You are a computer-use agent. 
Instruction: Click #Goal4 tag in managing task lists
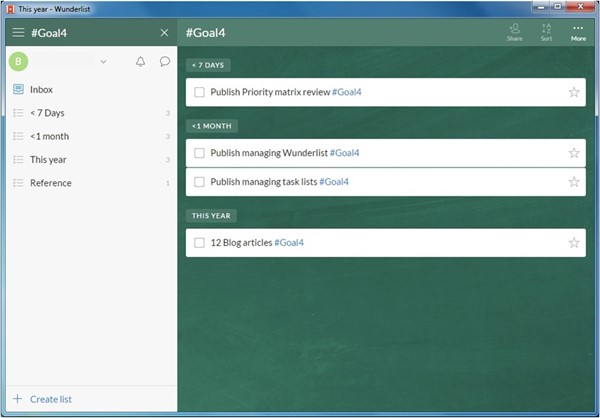click(334, 182)
